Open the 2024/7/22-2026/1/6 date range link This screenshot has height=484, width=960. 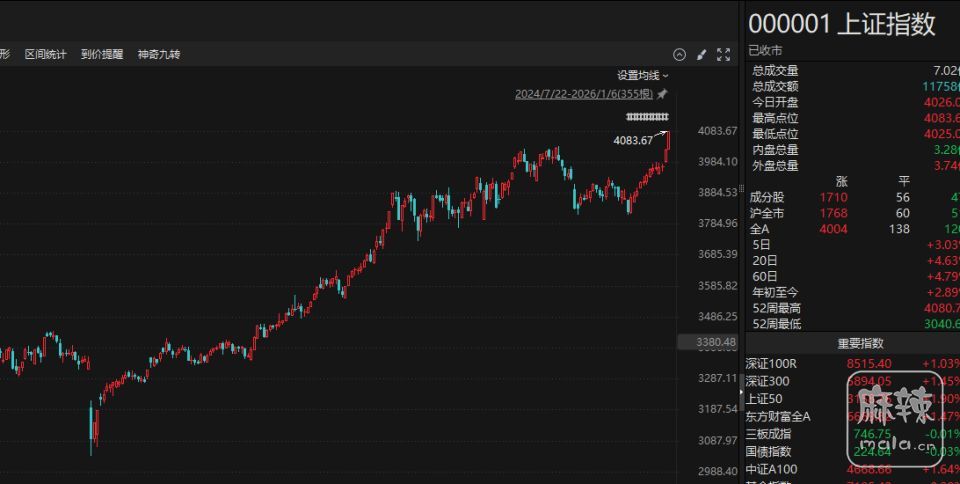tap(583, 94)
